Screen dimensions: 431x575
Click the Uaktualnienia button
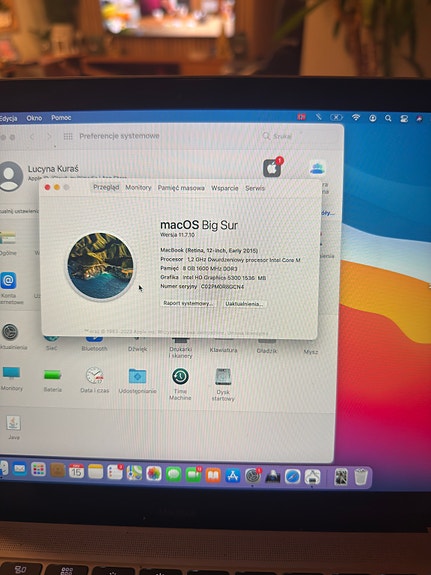point(244,304)
